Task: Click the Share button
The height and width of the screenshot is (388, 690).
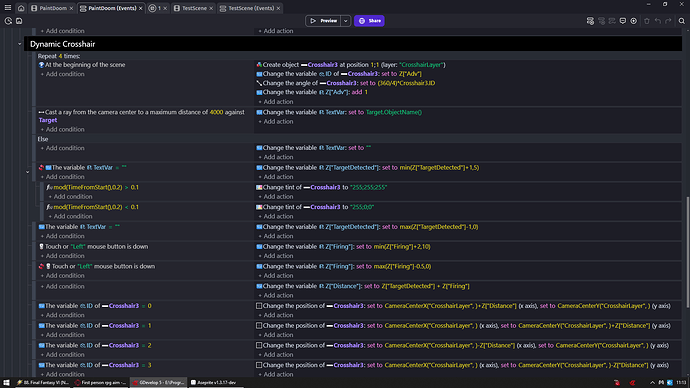Action: click(x=369, y=21)
